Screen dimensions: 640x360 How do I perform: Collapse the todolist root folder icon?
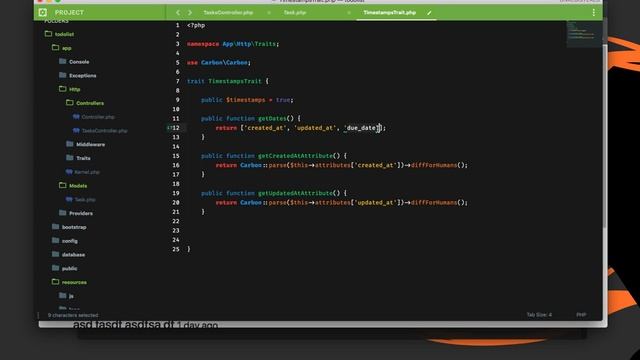(x=48, y=34)
